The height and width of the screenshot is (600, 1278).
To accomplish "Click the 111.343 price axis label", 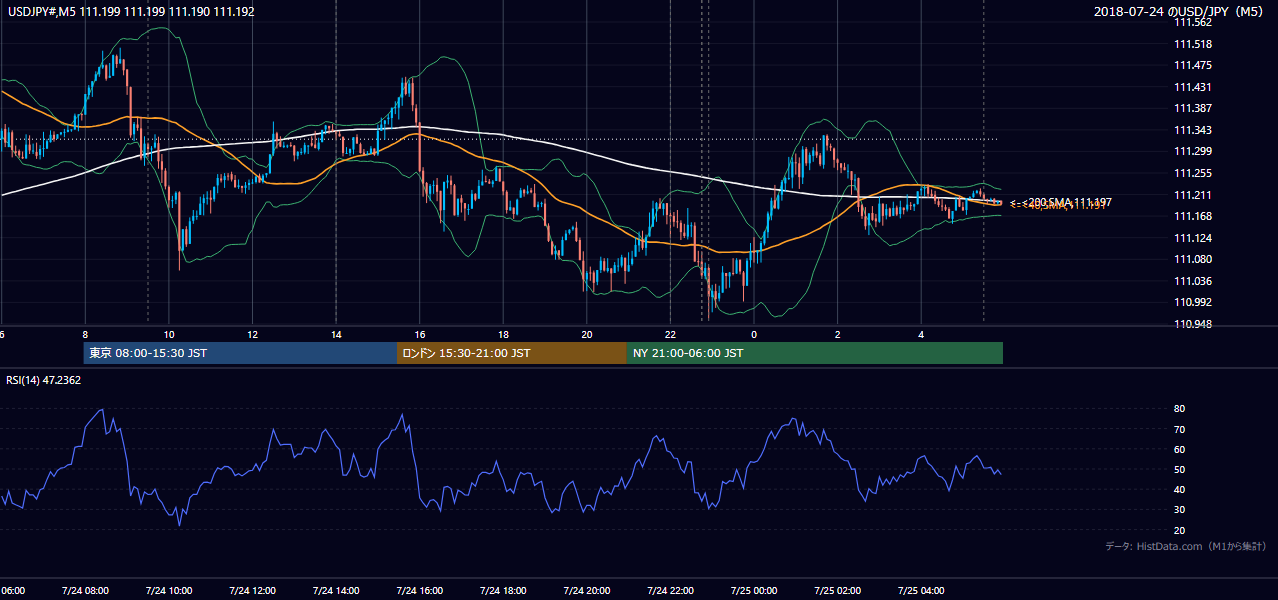I will coord(1193,130).
